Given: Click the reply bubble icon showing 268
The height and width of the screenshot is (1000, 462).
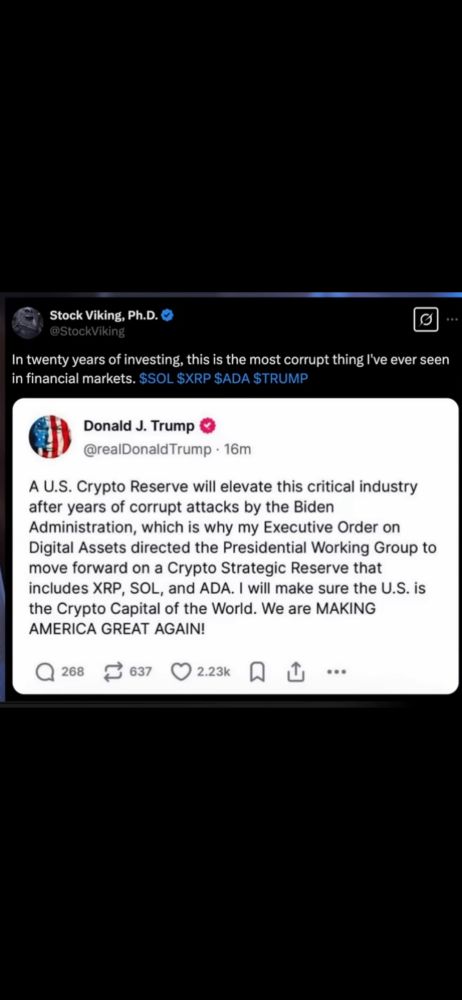Looking at the screenshot, I should coord(45,672).
